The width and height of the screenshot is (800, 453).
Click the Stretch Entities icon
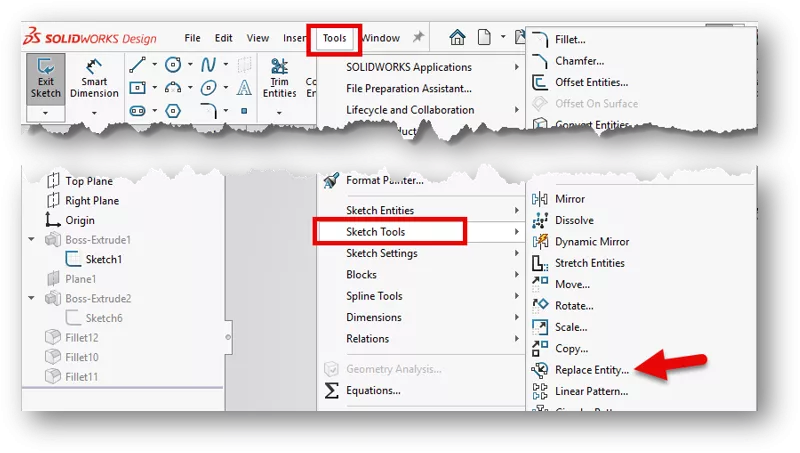coord(540,263)
